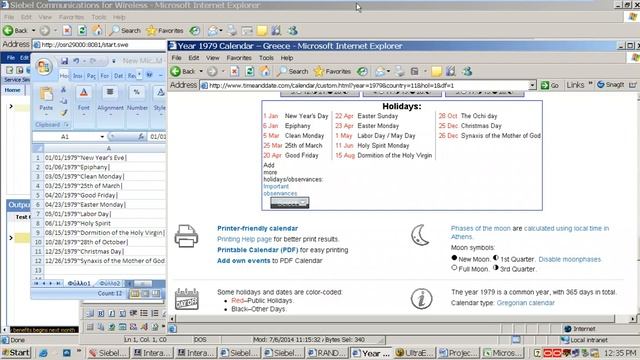Refresh the Year 1979 Calendar page
This screenshot has height=360, width=640.
click(x=249, y=71)
